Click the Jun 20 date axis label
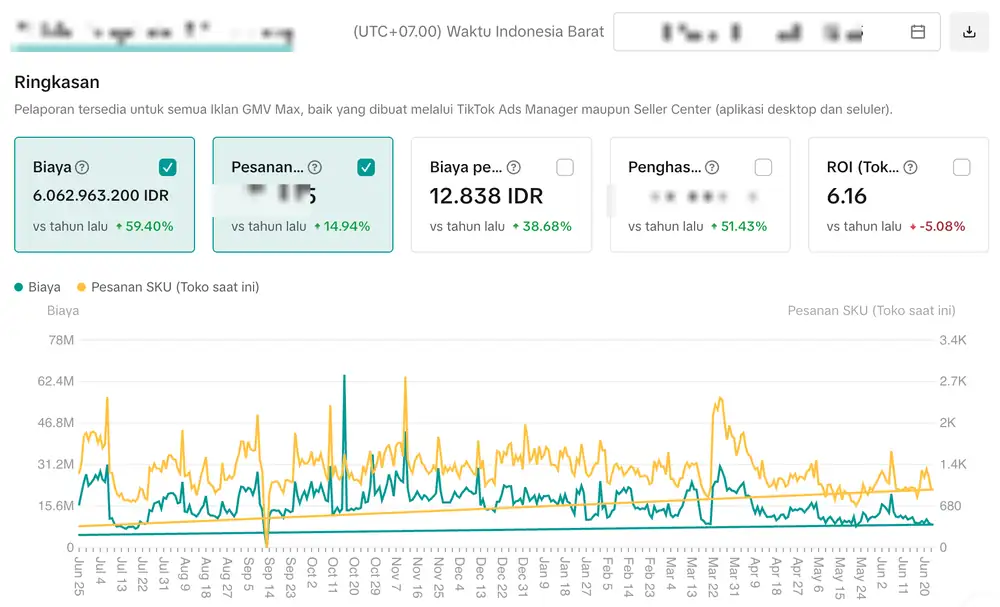Image resolution: width=1000 pixels, height=607 pixels. click(923, 576)
